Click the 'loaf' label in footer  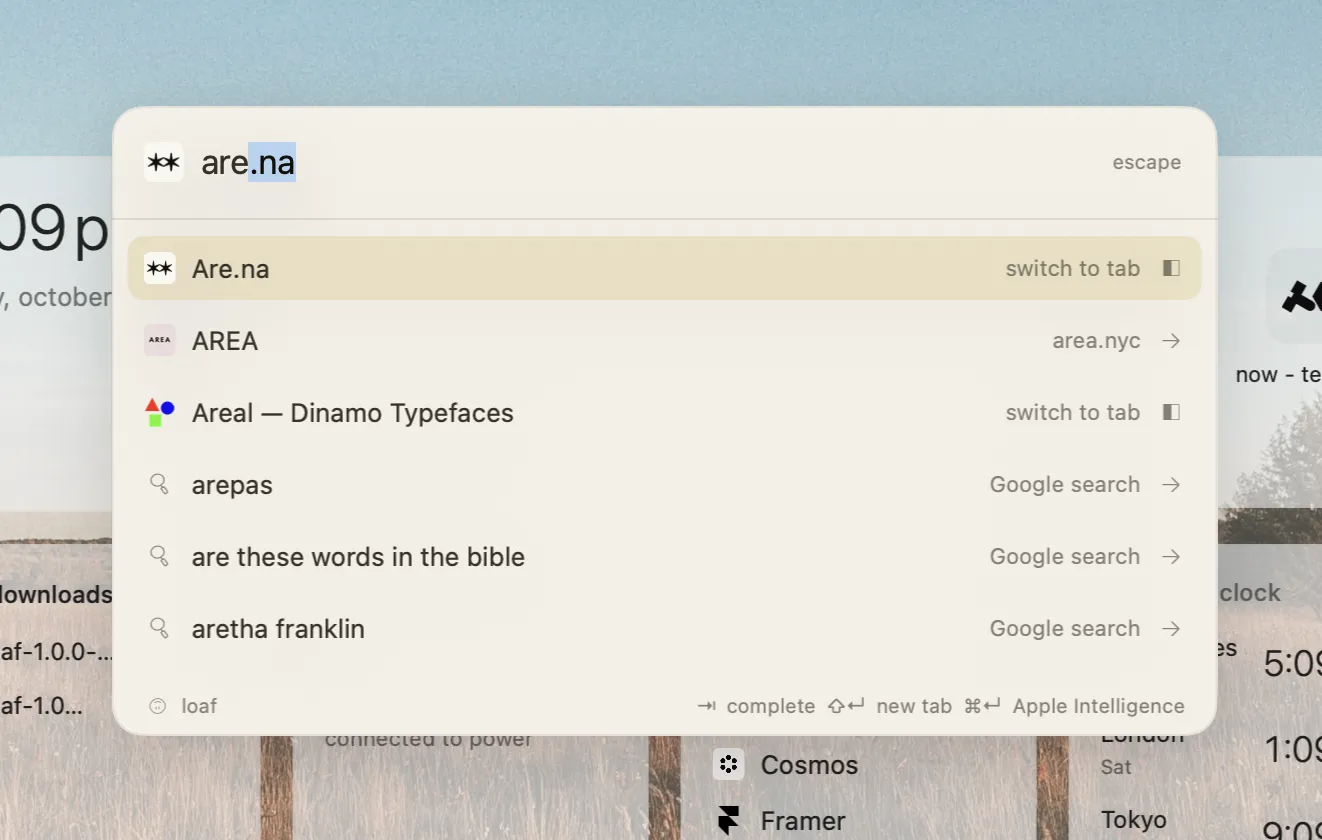click(199, 706)
